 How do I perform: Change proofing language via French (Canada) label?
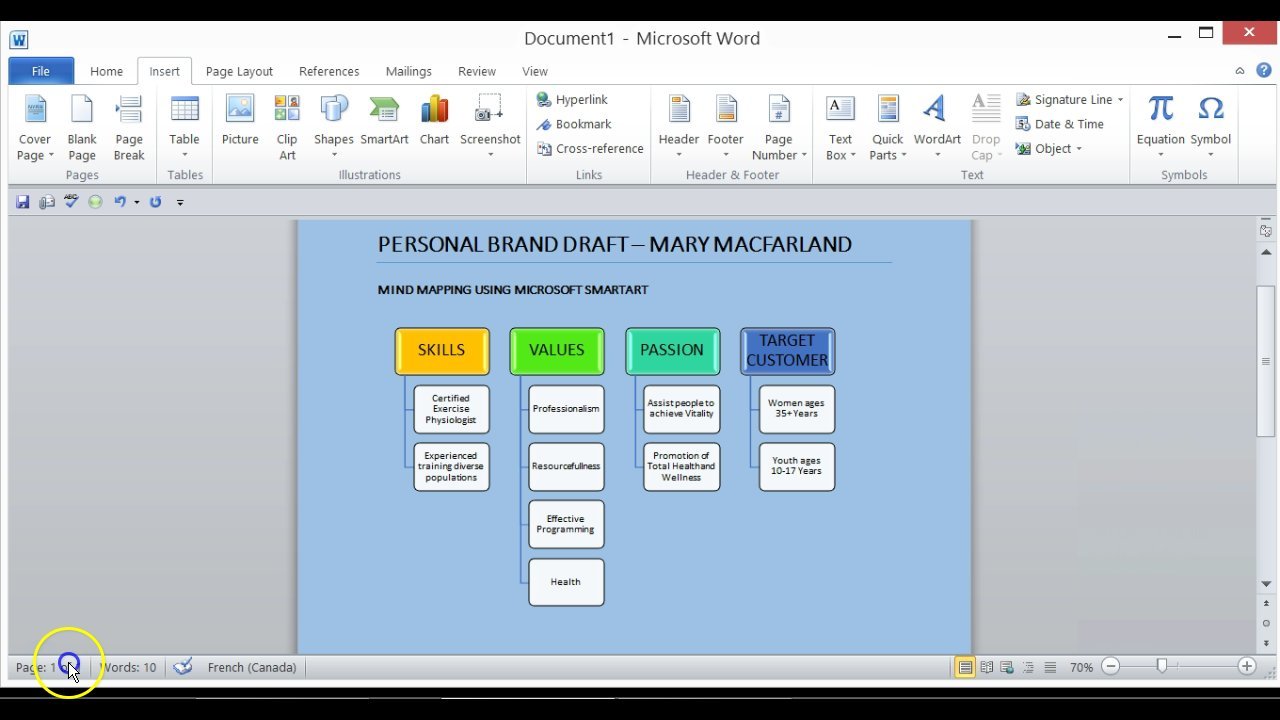(251, 667)
